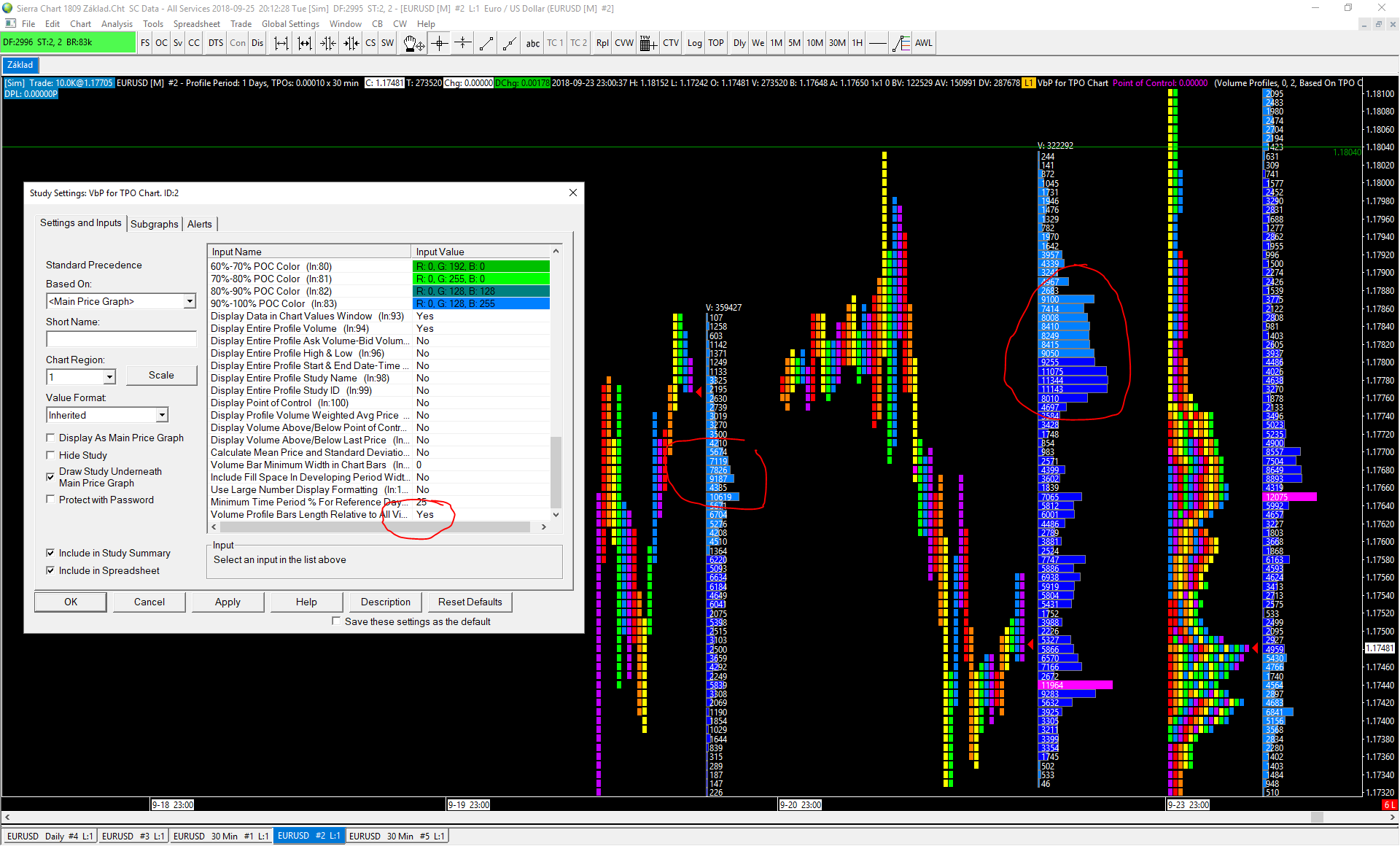Click the Reset Defaults button
The width and height of the screenshot is (1400, 846).
(470, 602)
